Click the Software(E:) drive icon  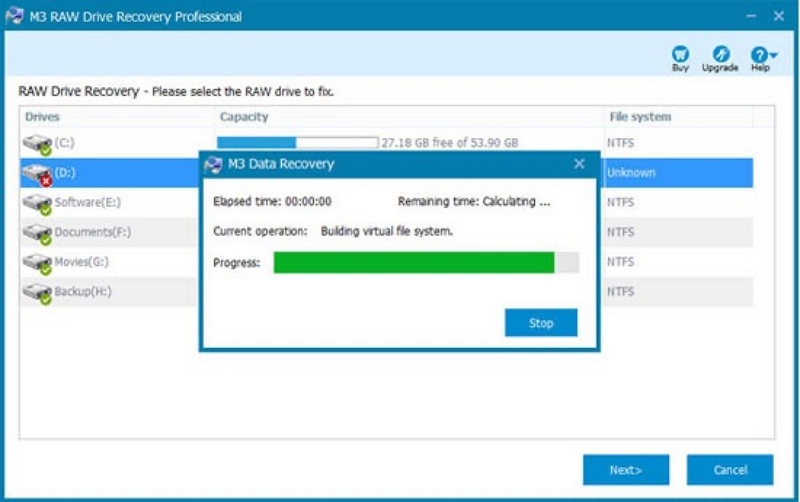click(x=37, y=204)
